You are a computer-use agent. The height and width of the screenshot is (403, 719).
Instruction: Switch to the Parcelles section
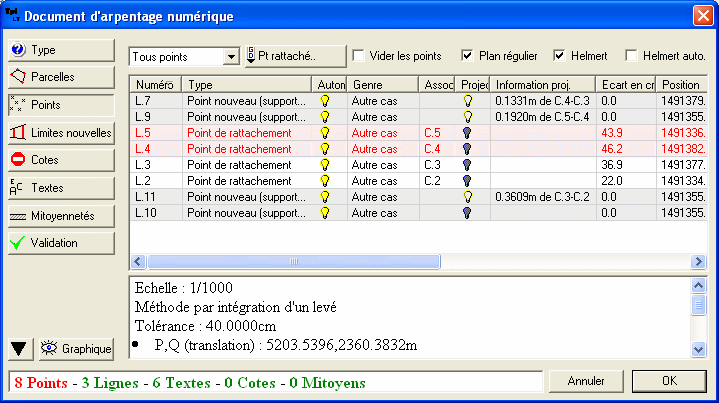click(60, 76)
